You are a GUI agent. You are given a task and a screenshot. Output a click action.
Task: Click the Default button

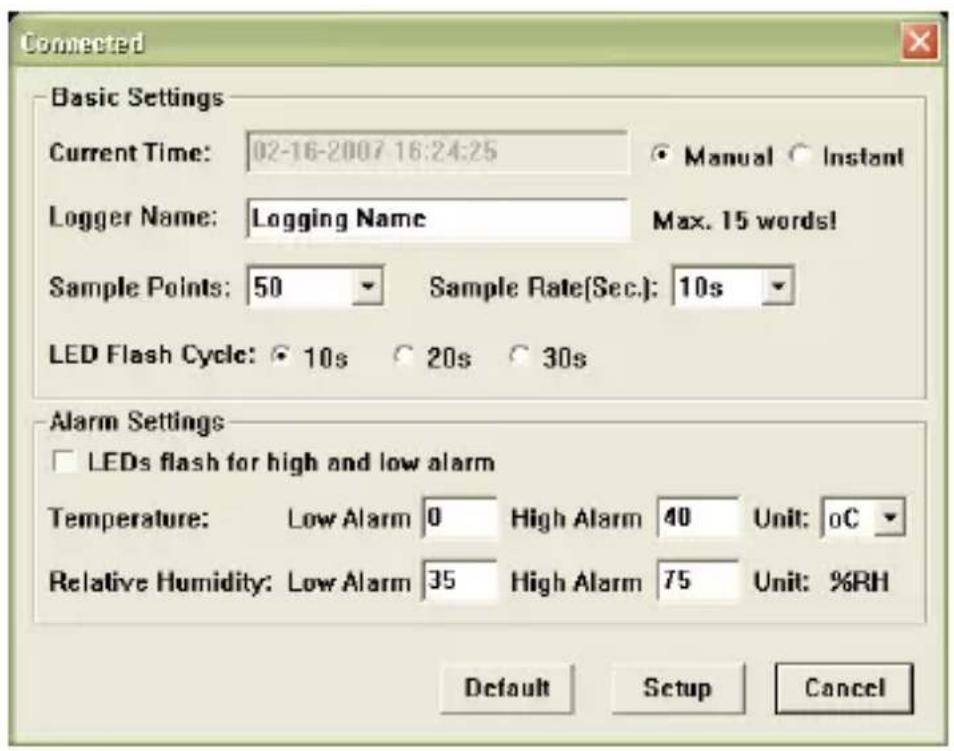coord(507,688)
